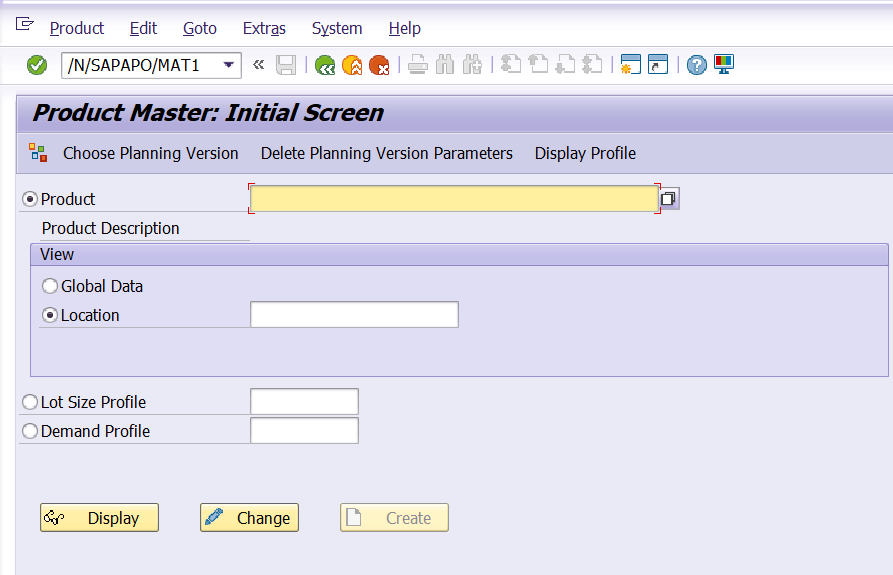Click the Choose Planning Version icon
Viewport: 893px width, 575px height.
click(x=38, y=153)
